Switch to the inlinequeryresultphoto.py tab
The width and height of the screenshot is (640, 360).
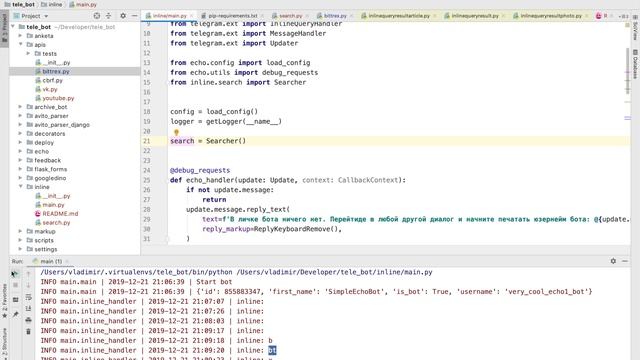click(x=551, y=16)
